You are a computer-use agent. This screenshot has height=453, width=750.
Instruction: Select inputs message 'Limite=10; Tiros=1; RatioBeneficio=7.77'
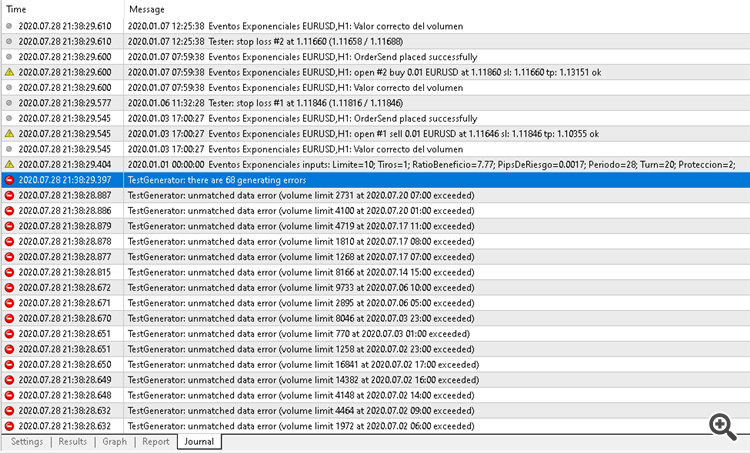tap(431, 164)
